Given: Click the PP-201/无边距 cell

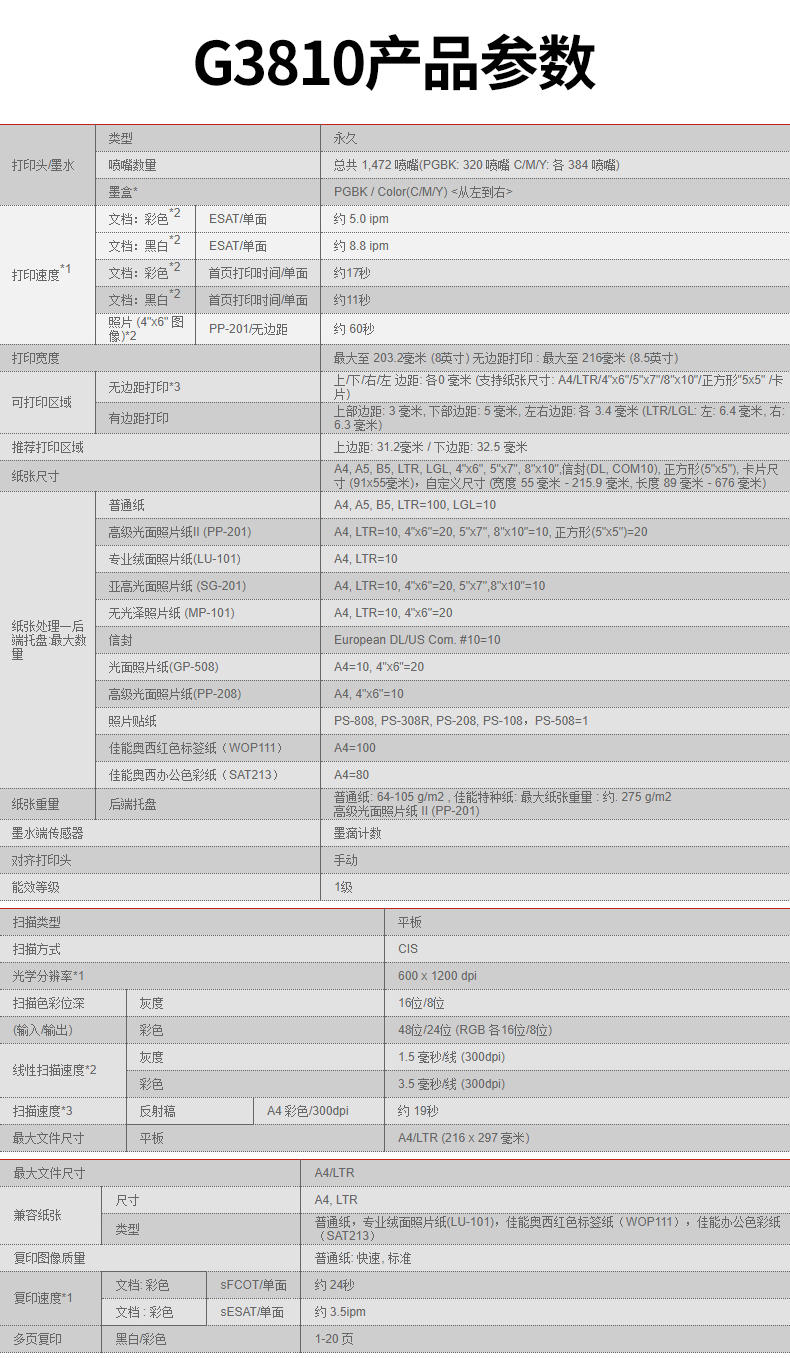Looking at the screenshot, I should (x=248, y=329).
